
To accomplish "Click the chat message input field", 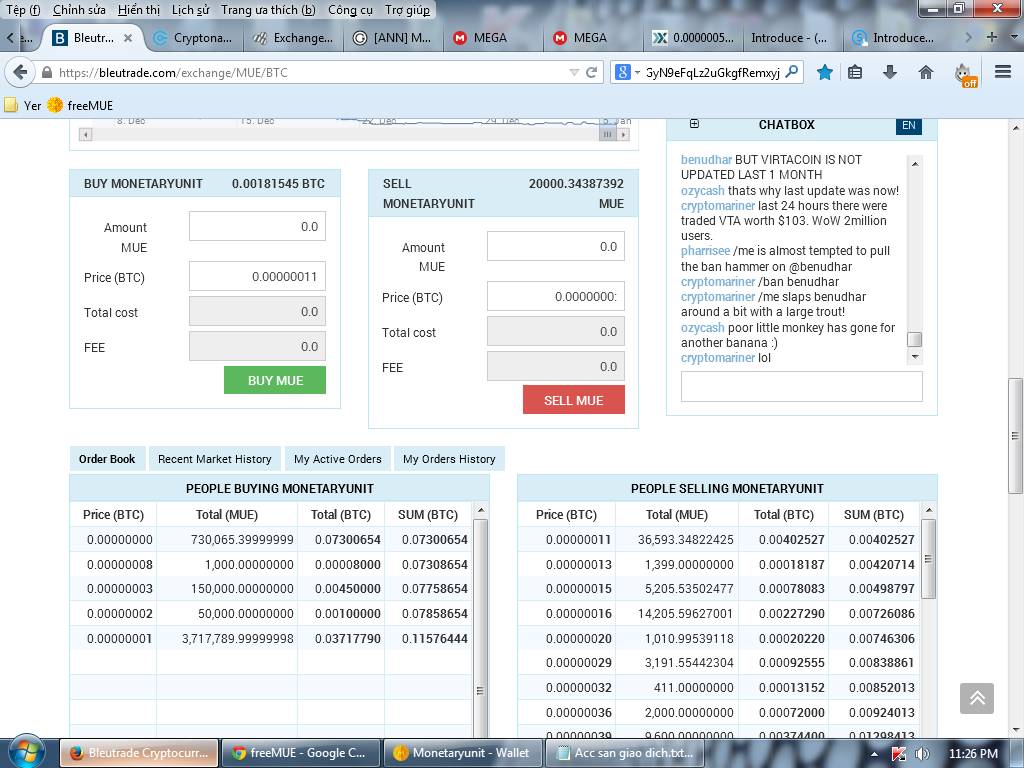I will point(801,387).
